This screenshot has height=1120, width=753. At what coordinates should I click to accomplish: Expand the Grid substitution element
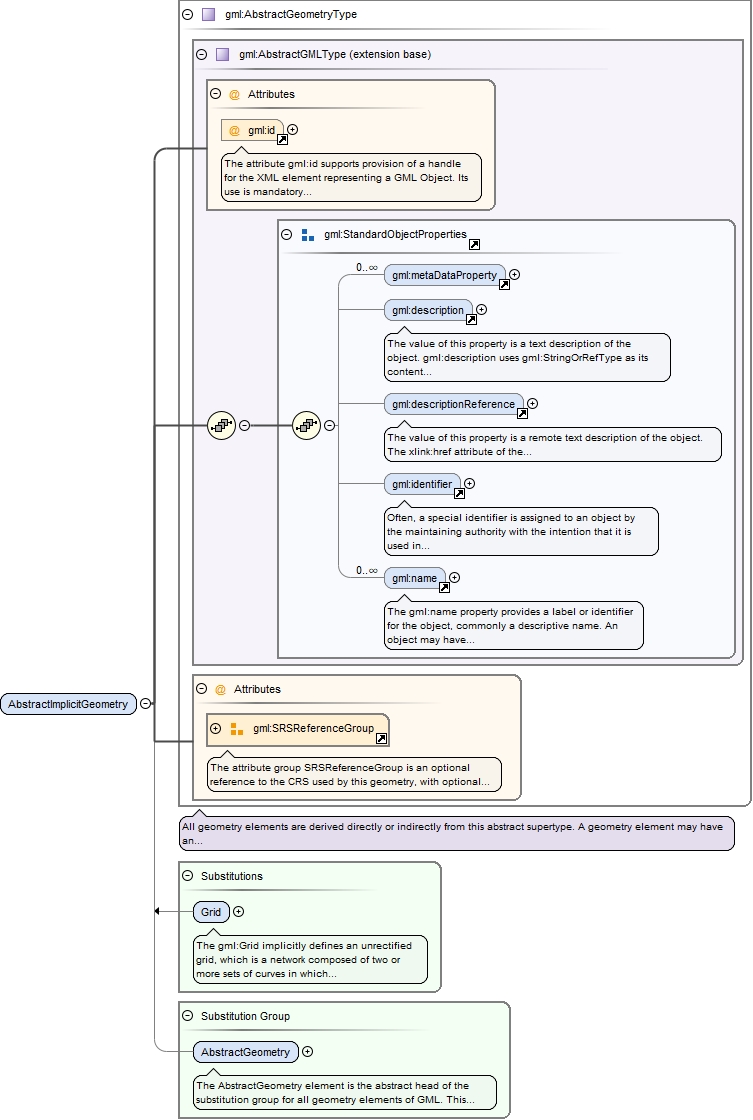coord(239,911)
